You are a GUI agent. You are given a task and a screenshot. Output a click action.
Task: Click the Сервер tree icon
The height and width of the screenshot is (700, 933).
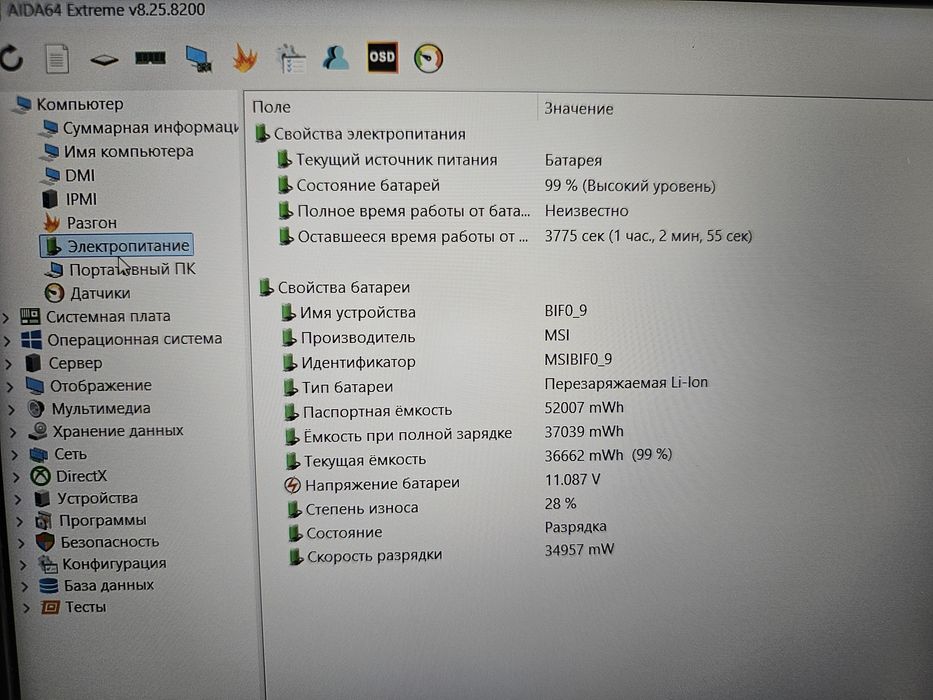click(x=33, y=362)
